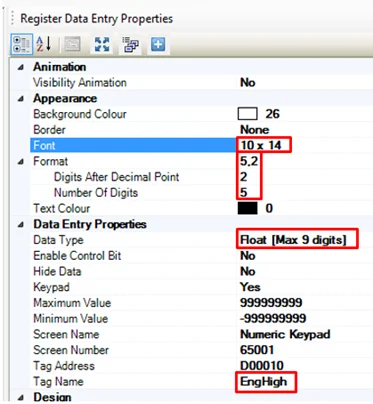The height and width of the screenshot is (404, 373).
Task: Click the blue plus toolbar icon
Action: tap(158, 44)
